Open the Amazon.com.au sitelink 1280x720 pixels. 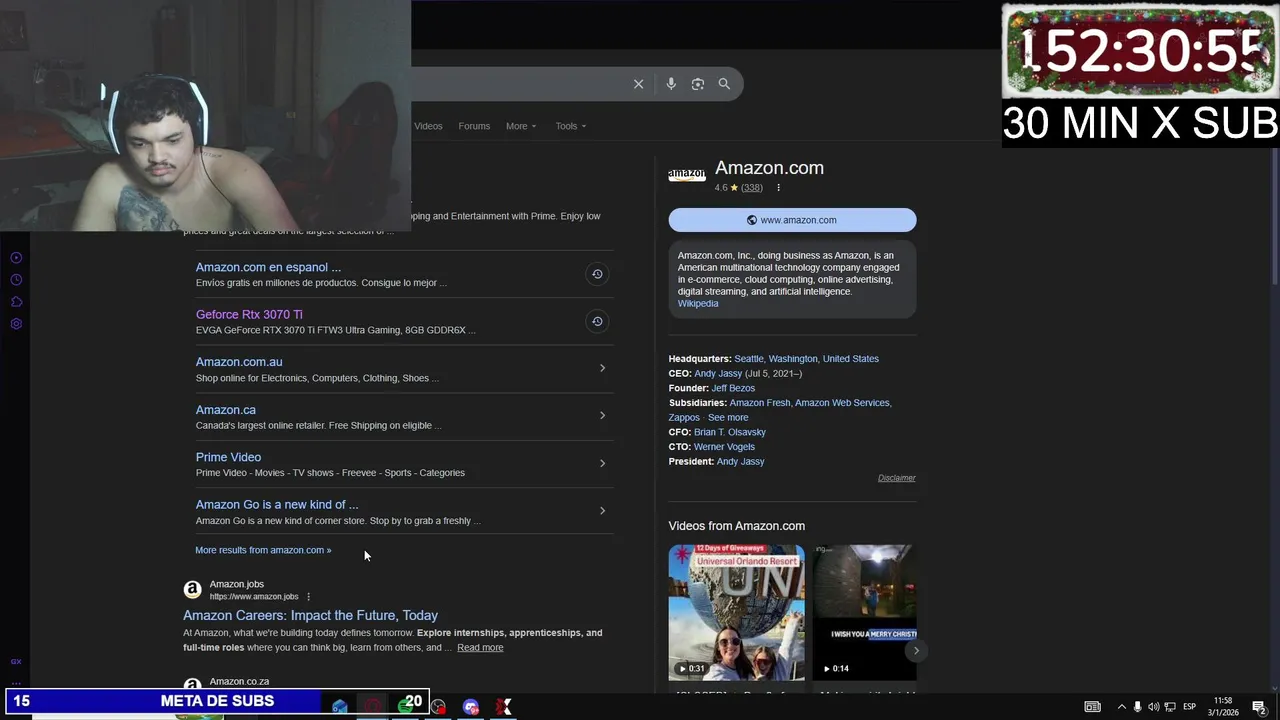[x=239, y=362]
